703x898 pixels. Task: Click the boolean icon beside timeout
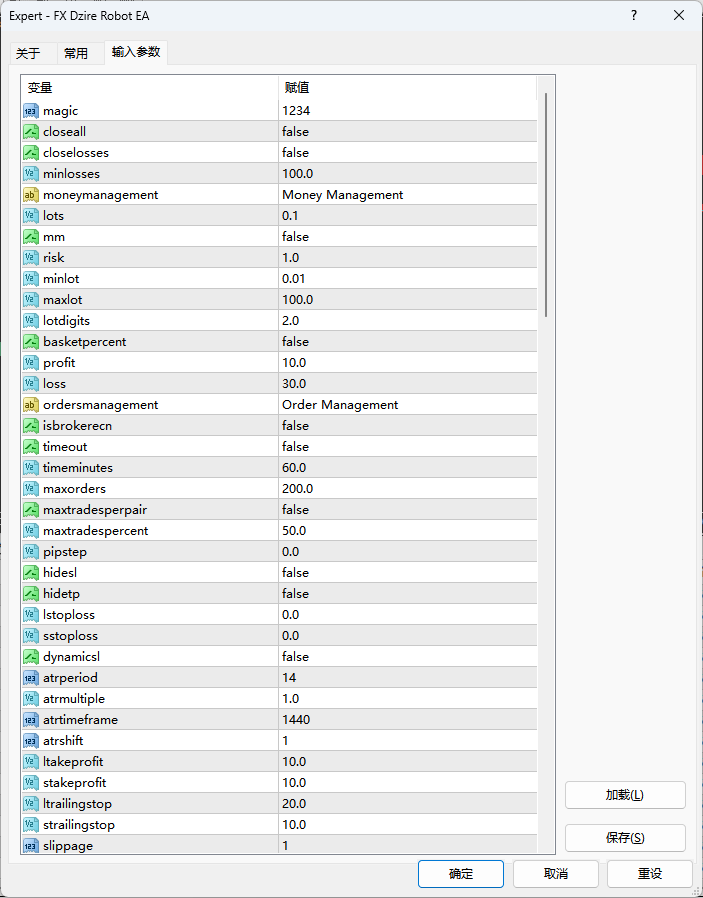click(x=30, y=447)
